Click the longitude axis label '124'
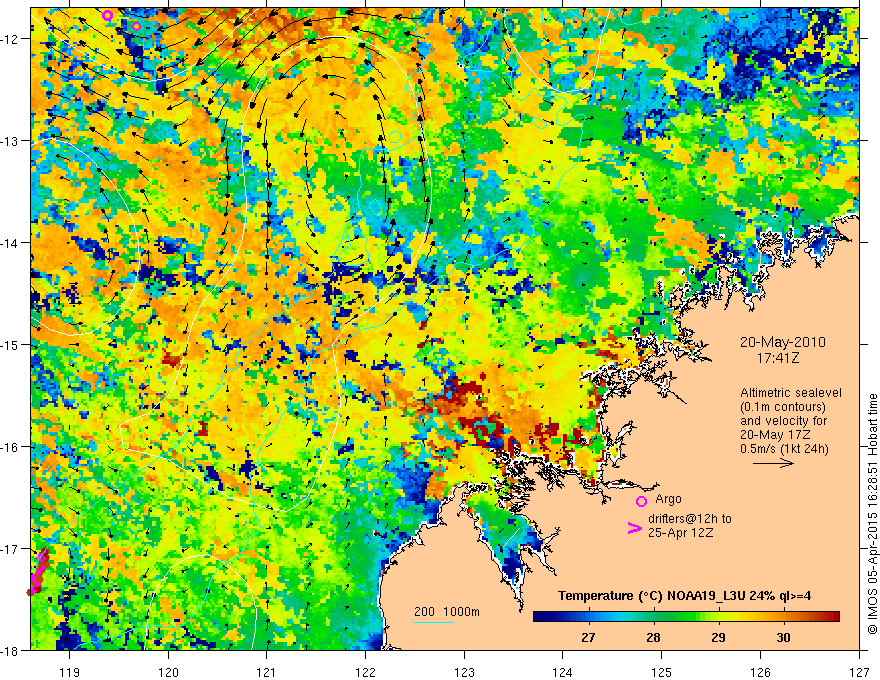 [563, 672]
